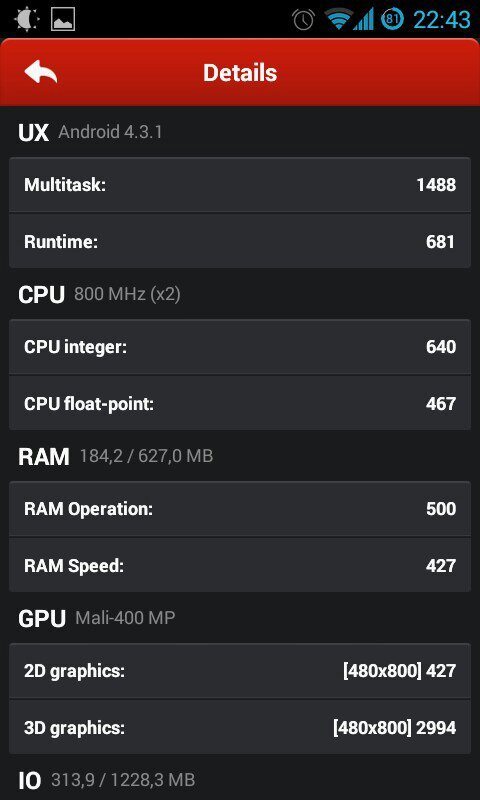Select the 3D graphics score row

[240, 727]
